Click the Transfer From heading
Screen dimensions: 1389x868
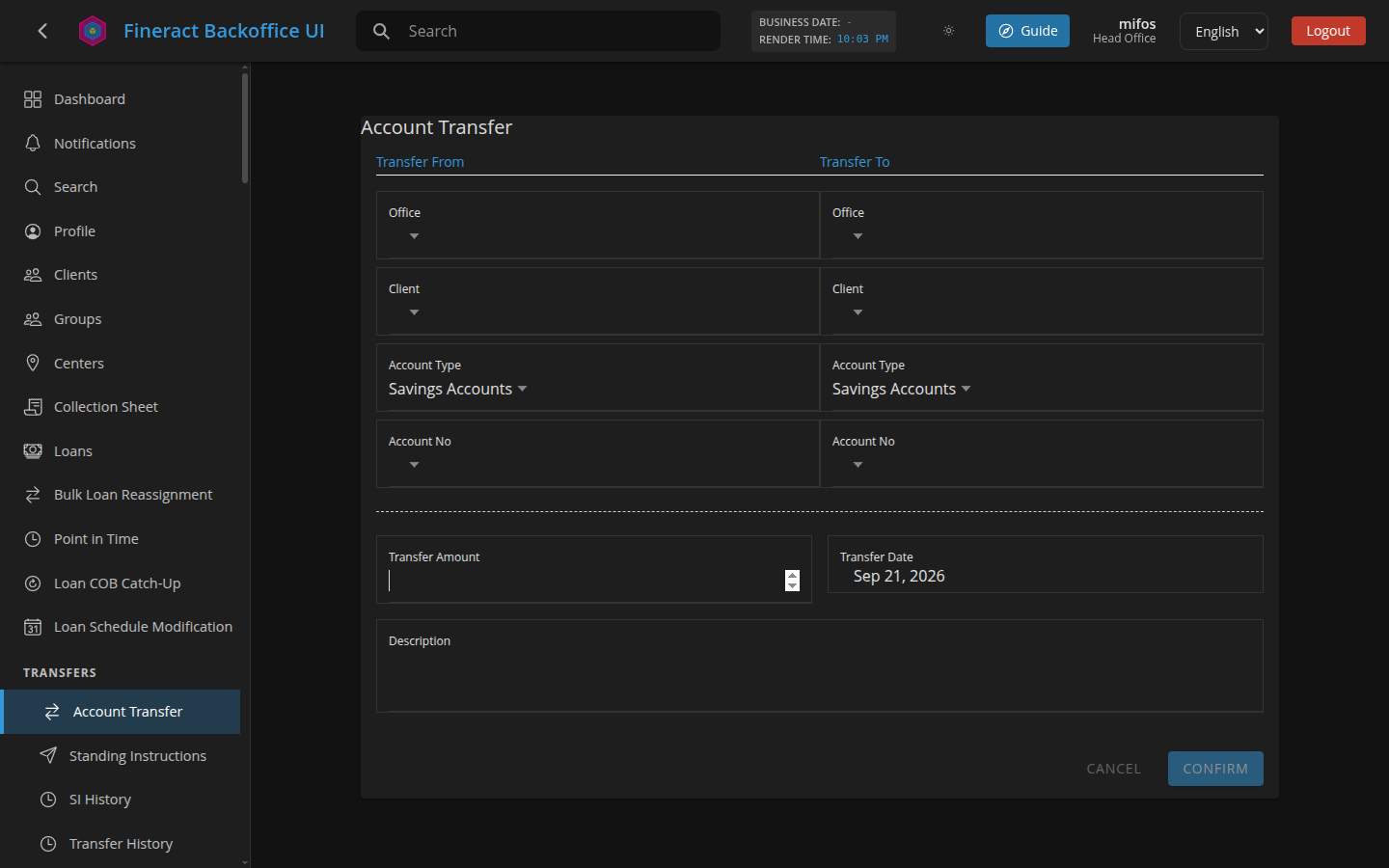click(420, 162)
